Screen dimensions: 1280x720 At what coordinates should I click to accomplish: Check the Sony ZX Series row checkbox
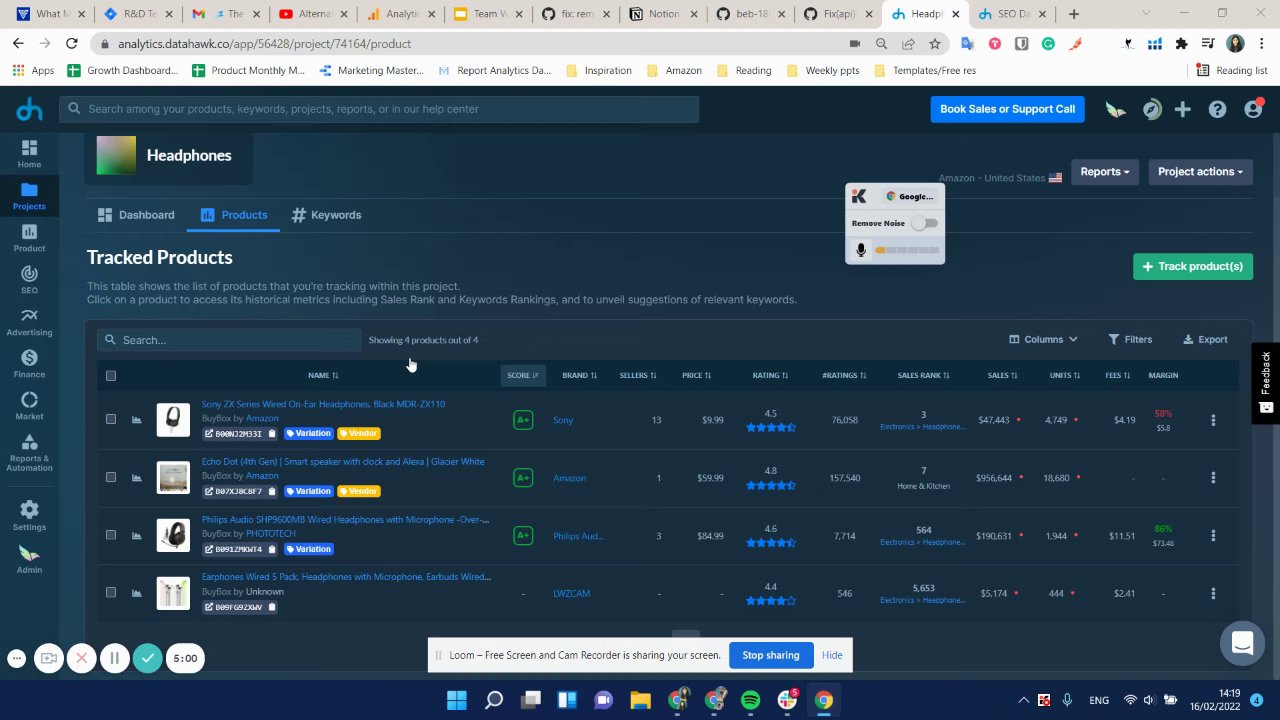(111, 419)
